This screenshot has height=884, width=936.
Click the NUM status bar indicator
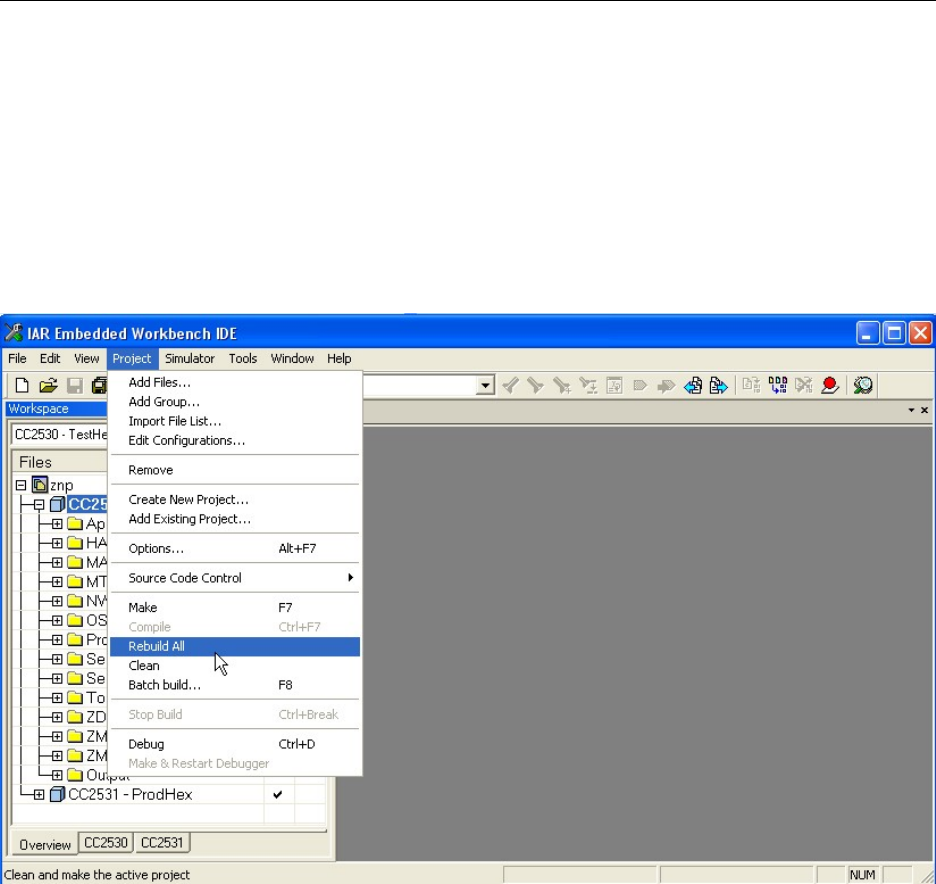(x=862, y=875)
